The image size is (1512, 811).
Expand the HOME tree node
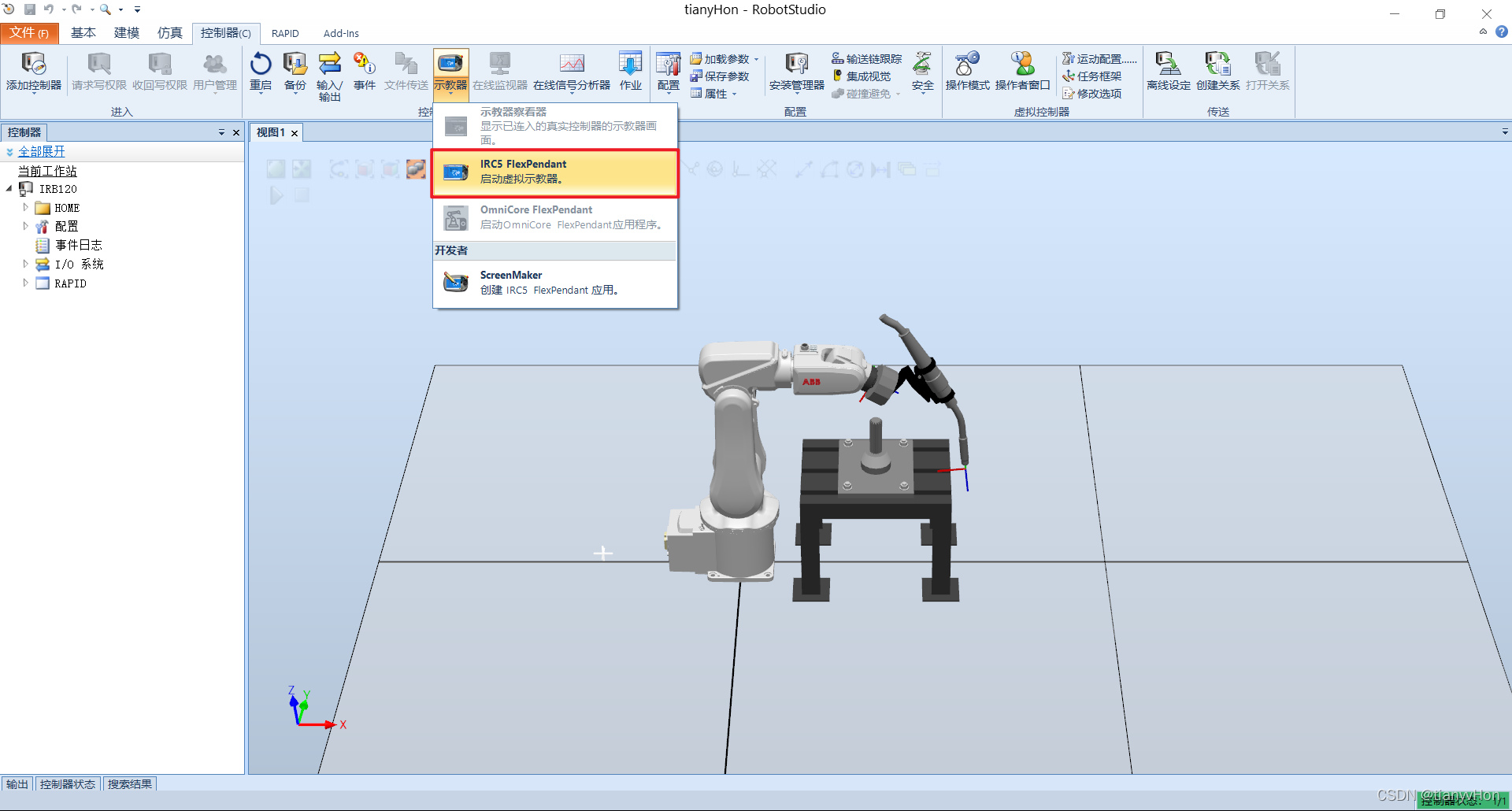pyautogui.click(x=25, y=207)
